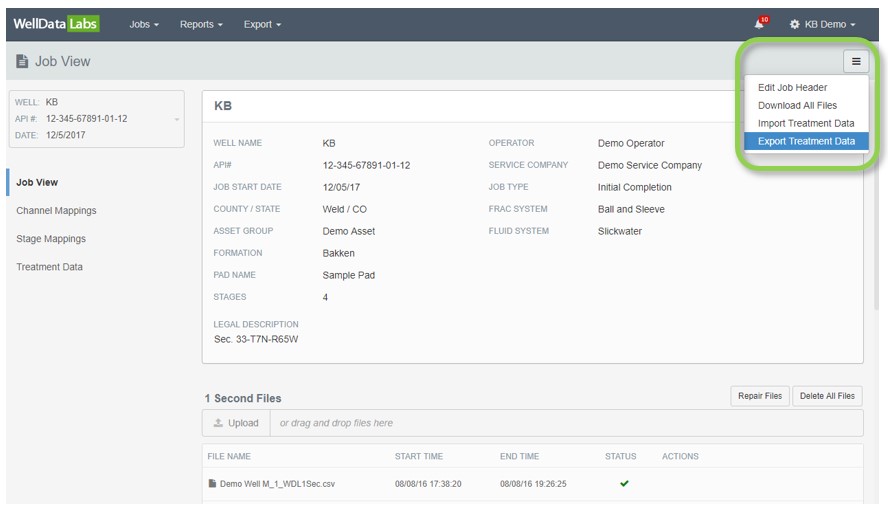Click the notification bell icon
This screenshot has width=888, height=511.
pos(760,24)
